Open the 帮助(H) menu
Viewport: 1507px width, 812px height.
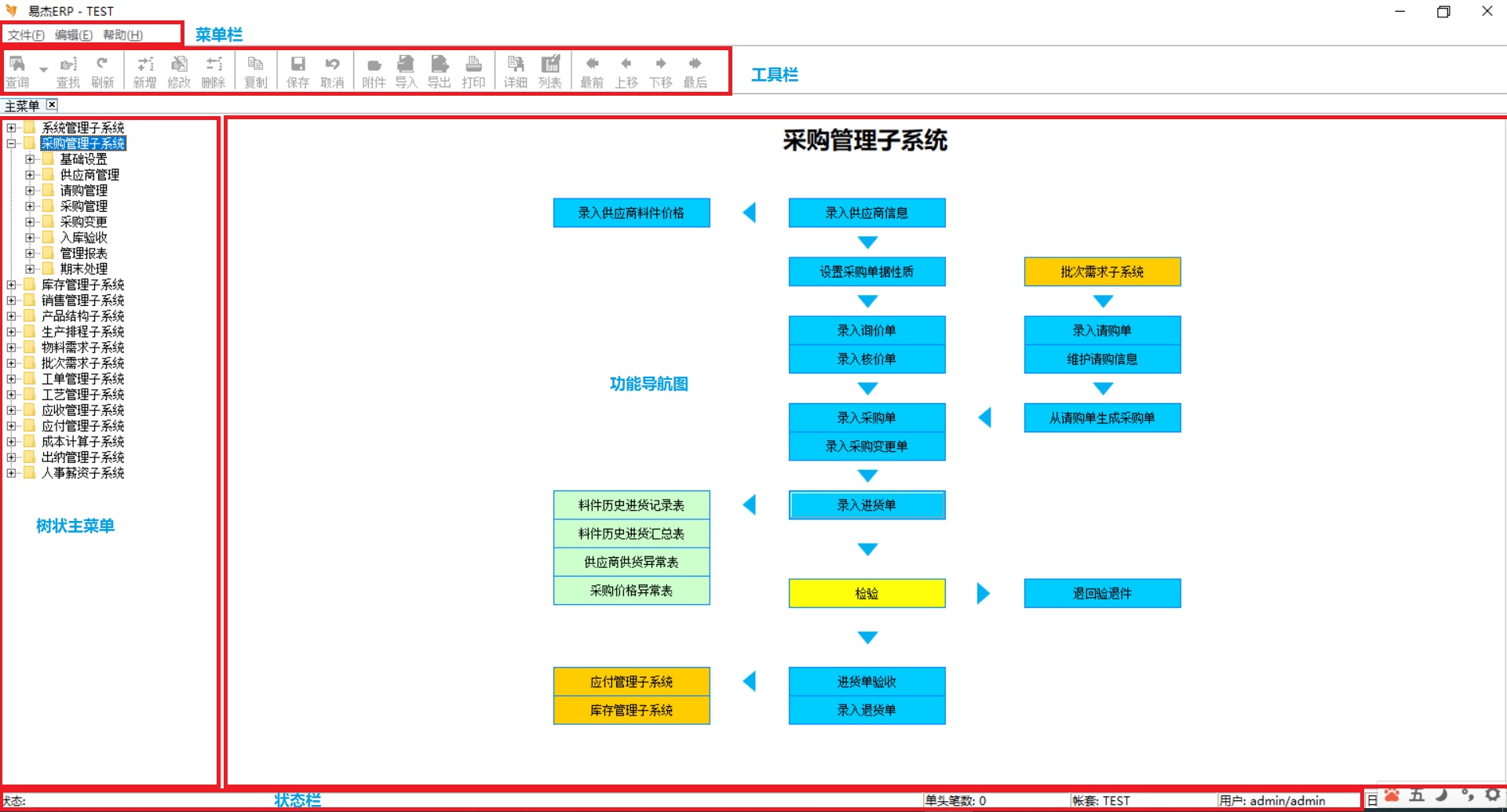tap(122, 35)
